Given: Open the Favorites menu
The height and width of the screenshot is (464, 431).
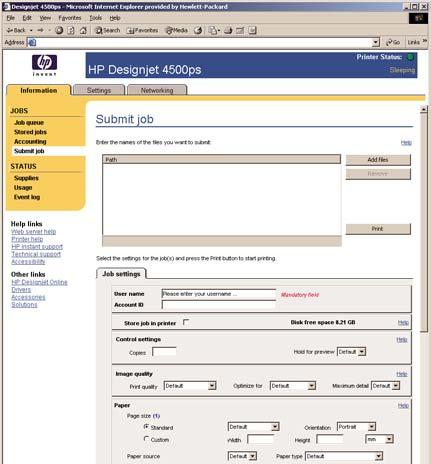Looking at the screenshot, I should tap(70, 18).
